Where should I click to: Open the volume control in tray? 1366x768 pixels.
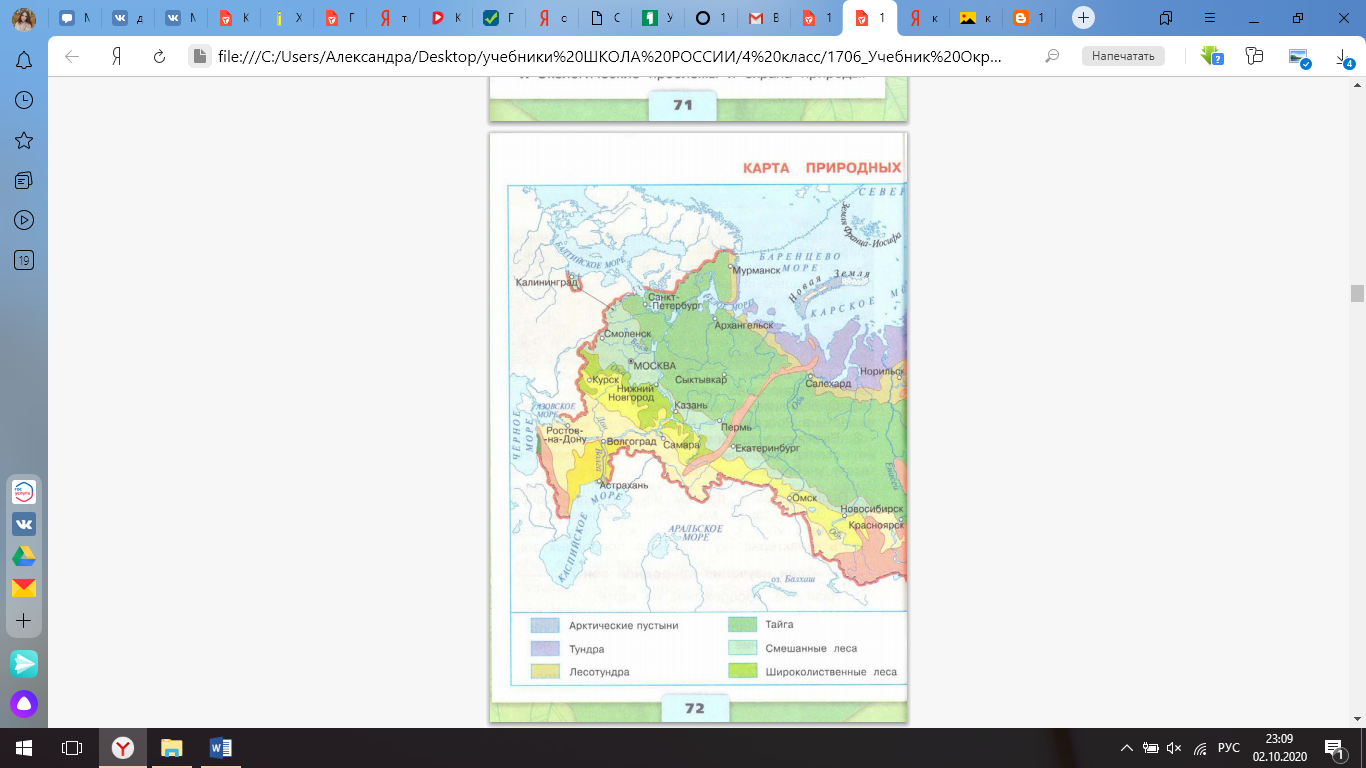pos(1174,748)
